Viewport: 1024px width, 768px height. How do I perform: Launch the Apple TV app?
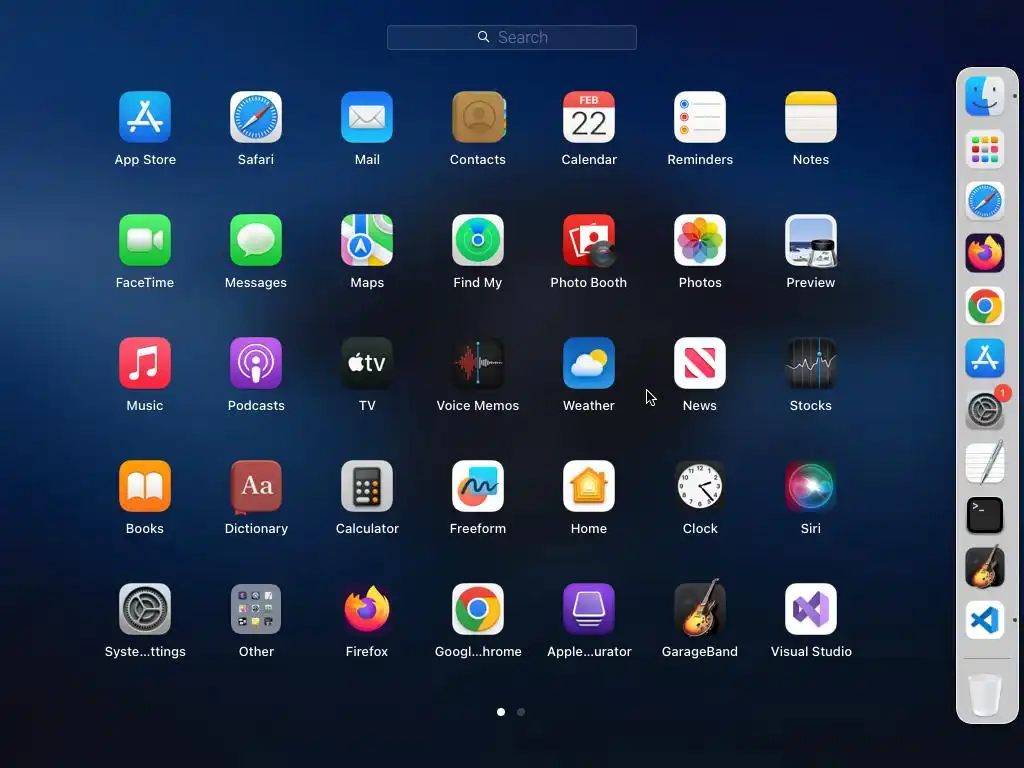367,363
